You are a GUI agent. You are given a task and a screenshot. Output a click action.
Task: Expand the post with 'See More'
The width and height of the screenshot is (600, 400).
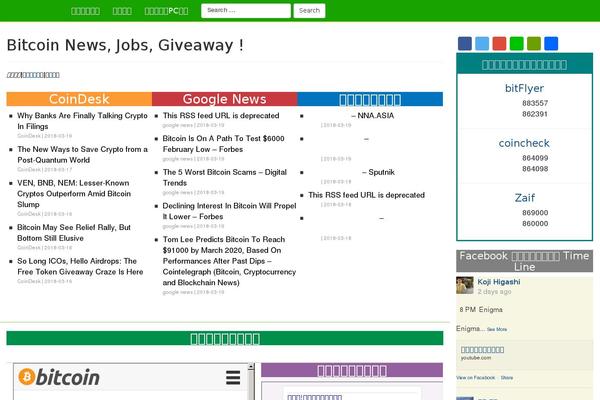pos(497,330)
